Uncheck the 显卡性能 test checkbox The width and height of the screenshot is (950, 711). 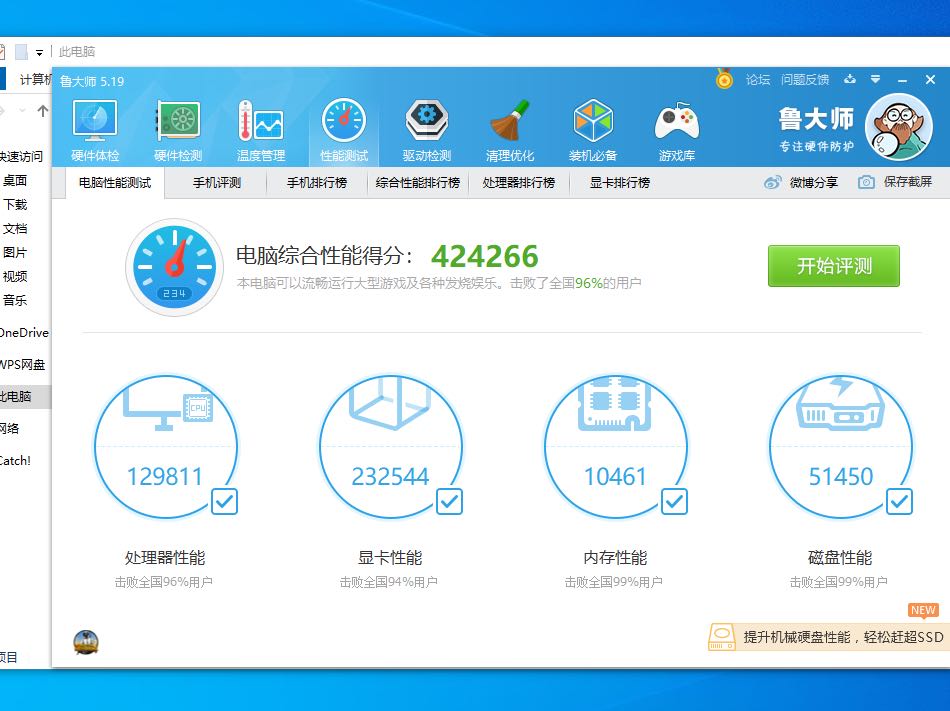pos(450,501)
